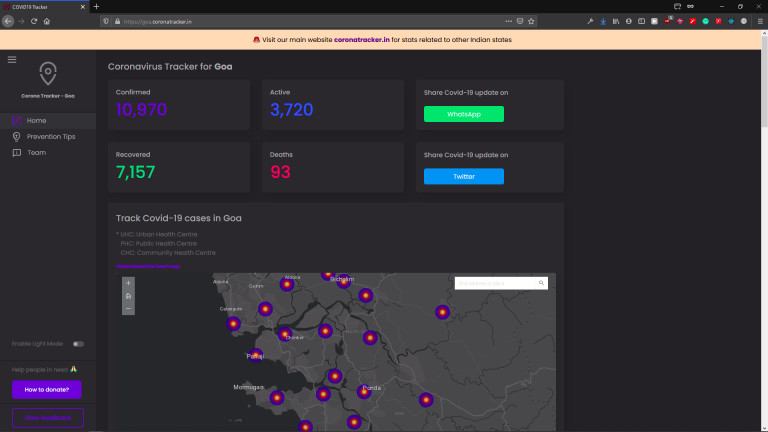Open the wrench developer tools icon
This screenshot has height=432, width=768.
590,21
